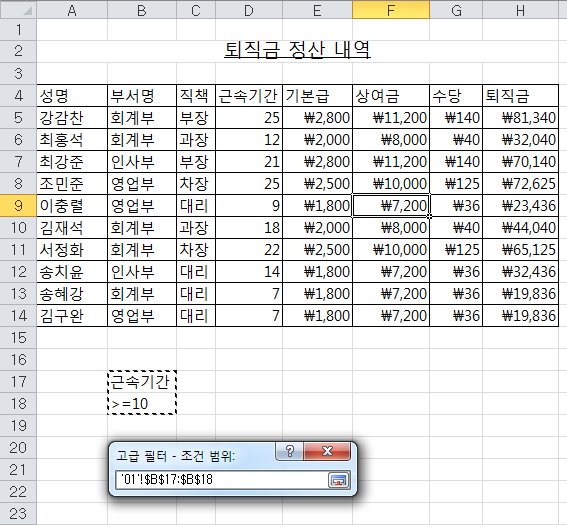Select row 4 header
The height and width of the screenshot is (525, 567).
18,95
